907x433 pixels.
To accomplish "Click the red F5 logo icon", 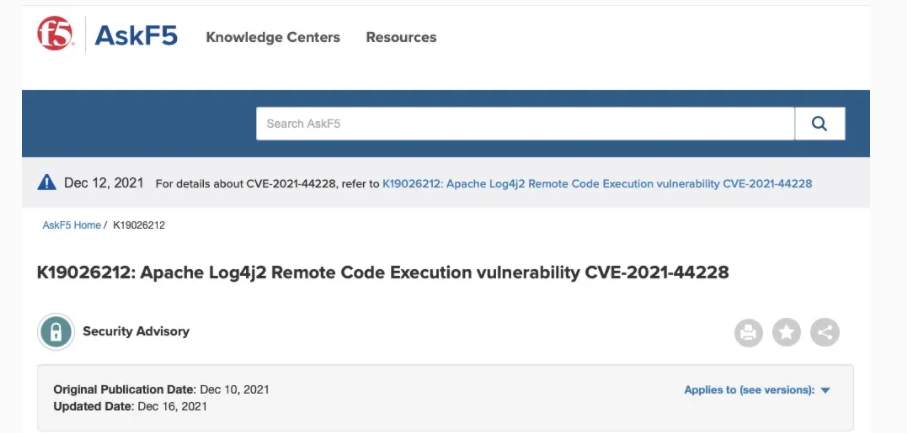I will 54,35.
